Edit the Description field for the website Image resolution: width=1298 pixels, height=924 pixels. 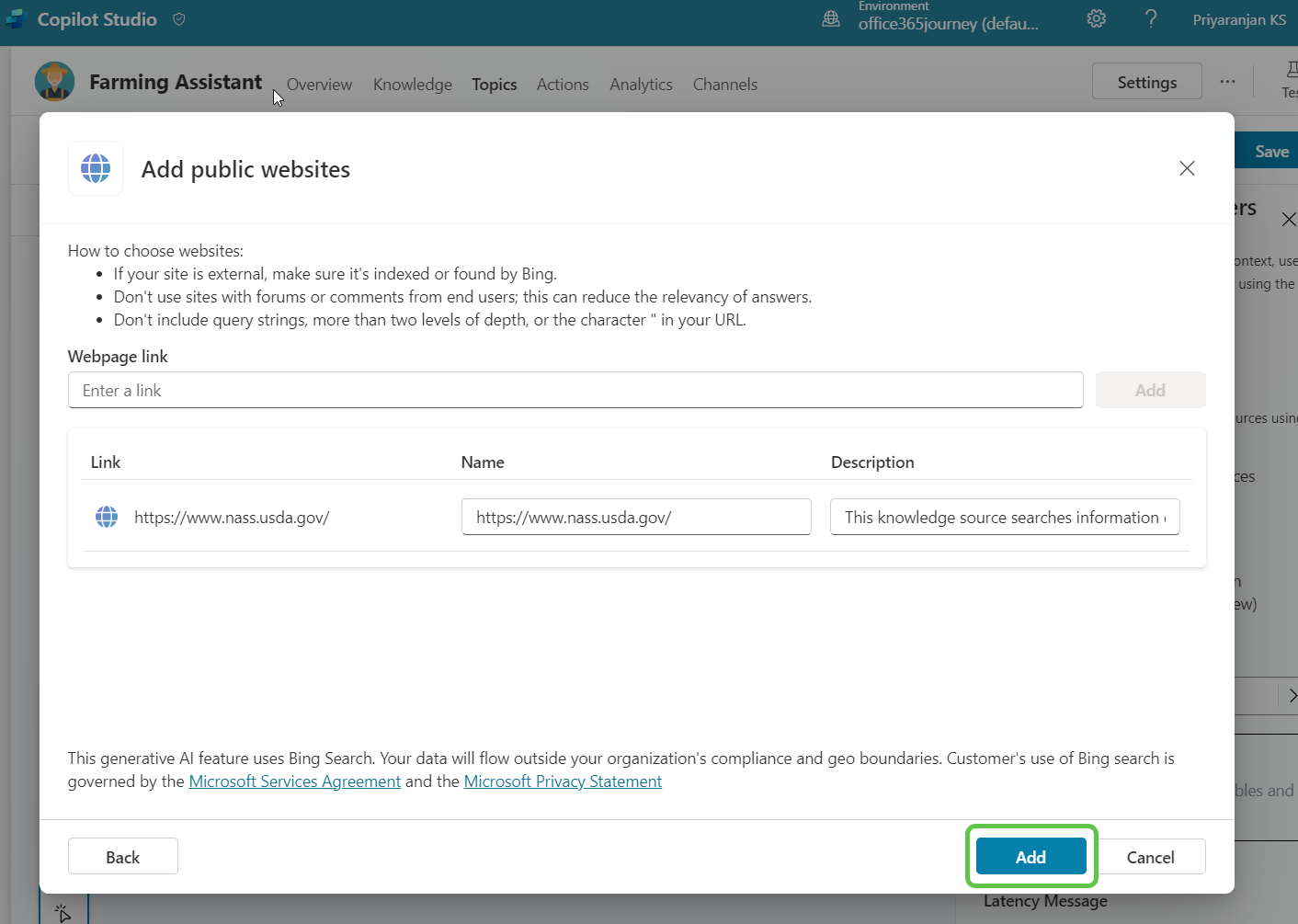tap(1004, 518)
